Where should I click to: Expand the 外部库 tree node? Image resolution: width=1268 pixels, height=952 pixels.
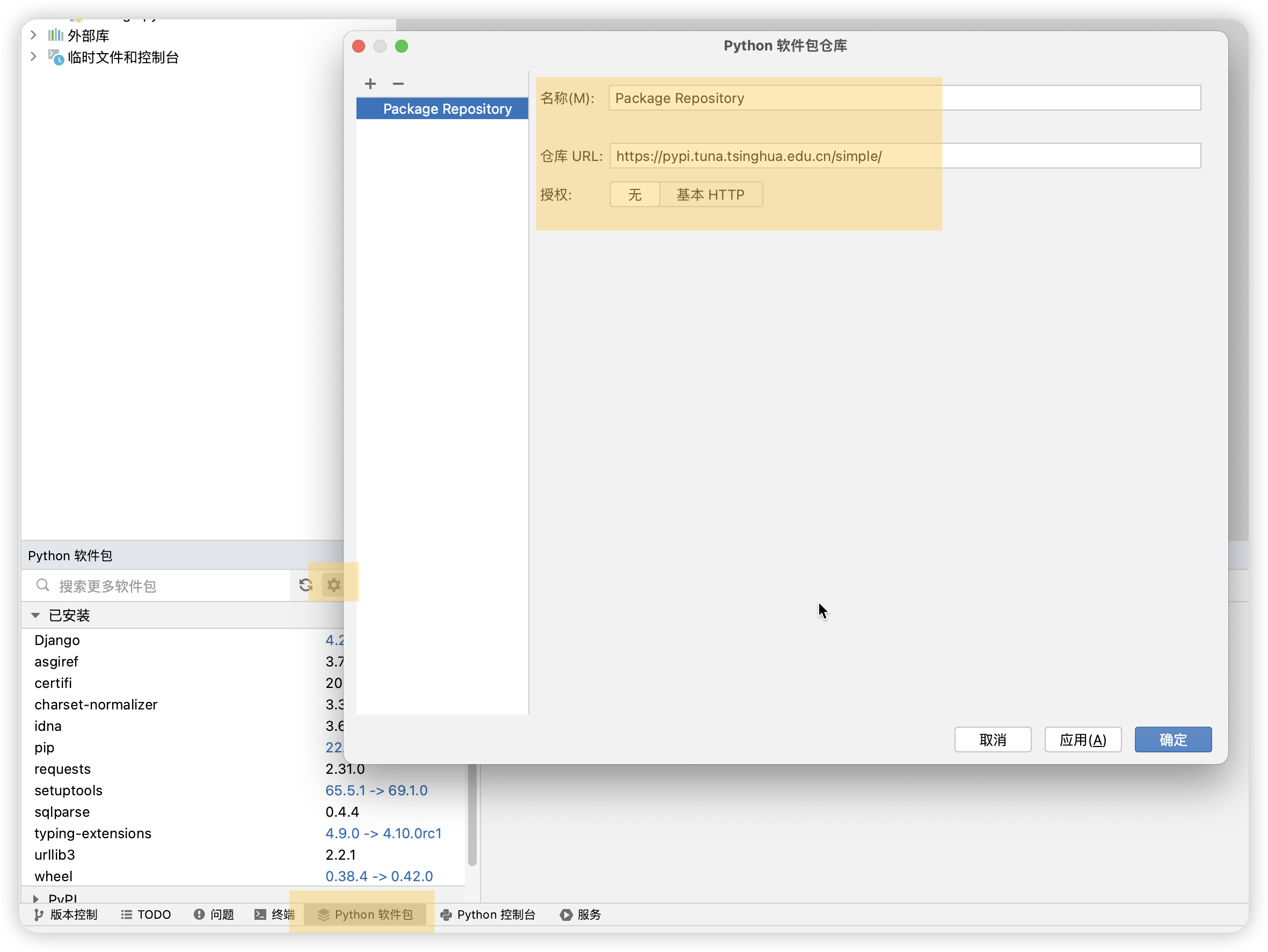pyautogui.click(x=33, y=35)
